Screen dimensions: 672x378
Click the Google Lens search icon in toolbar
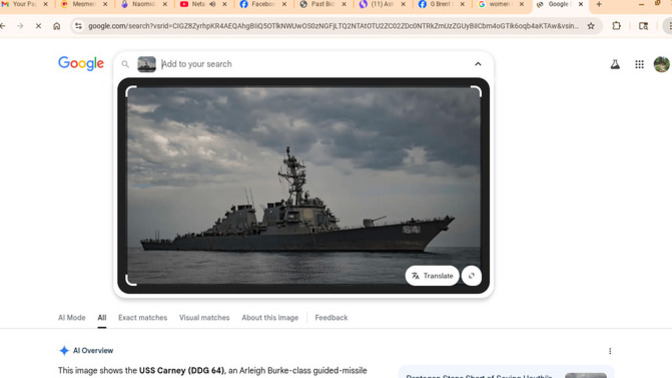[643, 26]
